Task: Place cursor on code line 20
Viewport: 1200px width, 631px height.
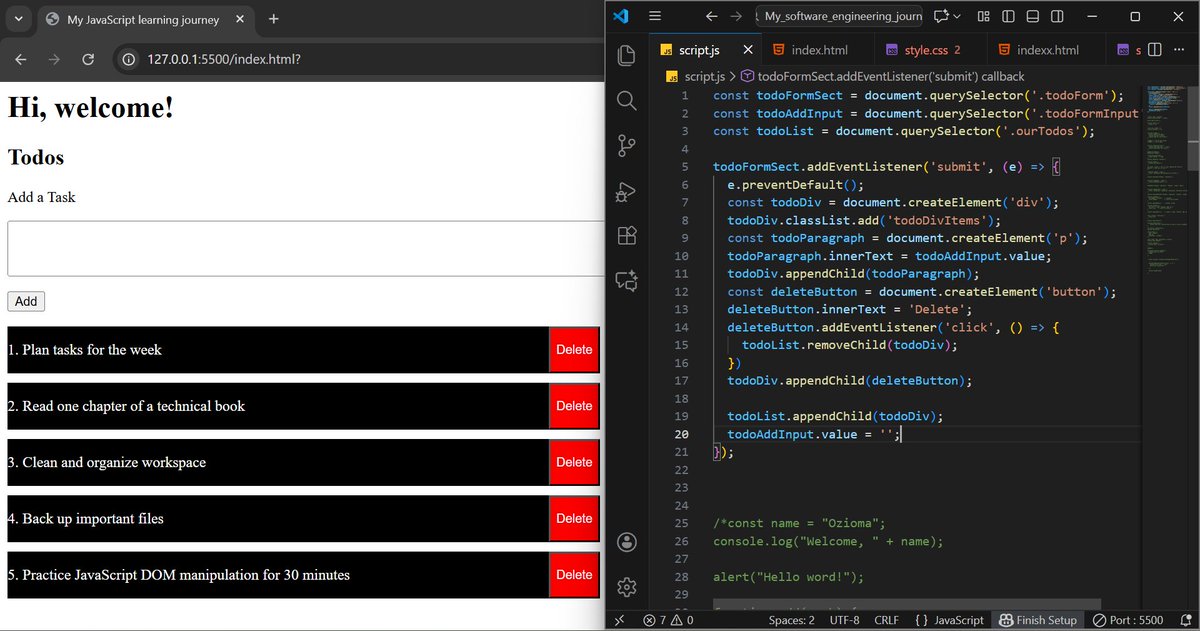Action: tap(814, 434)
